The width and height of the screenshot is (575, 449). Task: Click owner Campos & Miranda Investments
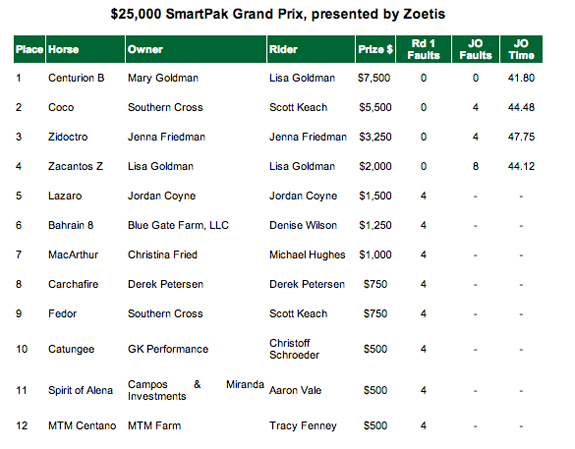196,390
